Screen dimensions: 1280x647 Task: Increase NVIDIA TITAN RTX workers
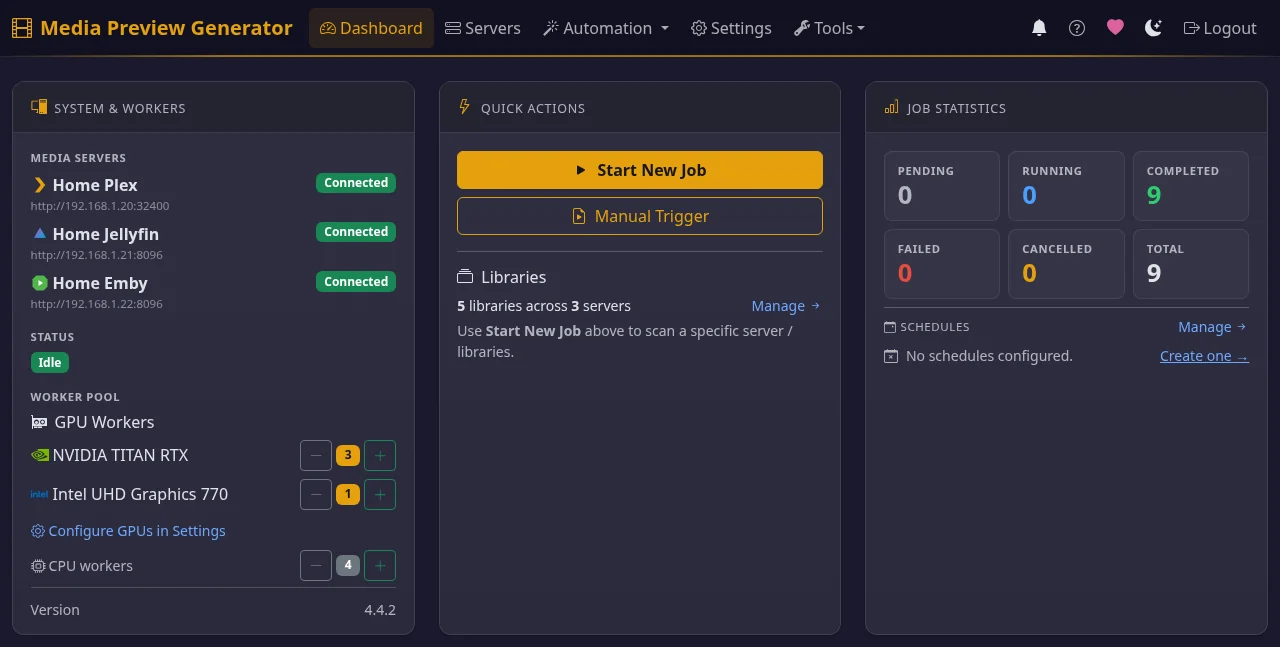pos(380,455)
